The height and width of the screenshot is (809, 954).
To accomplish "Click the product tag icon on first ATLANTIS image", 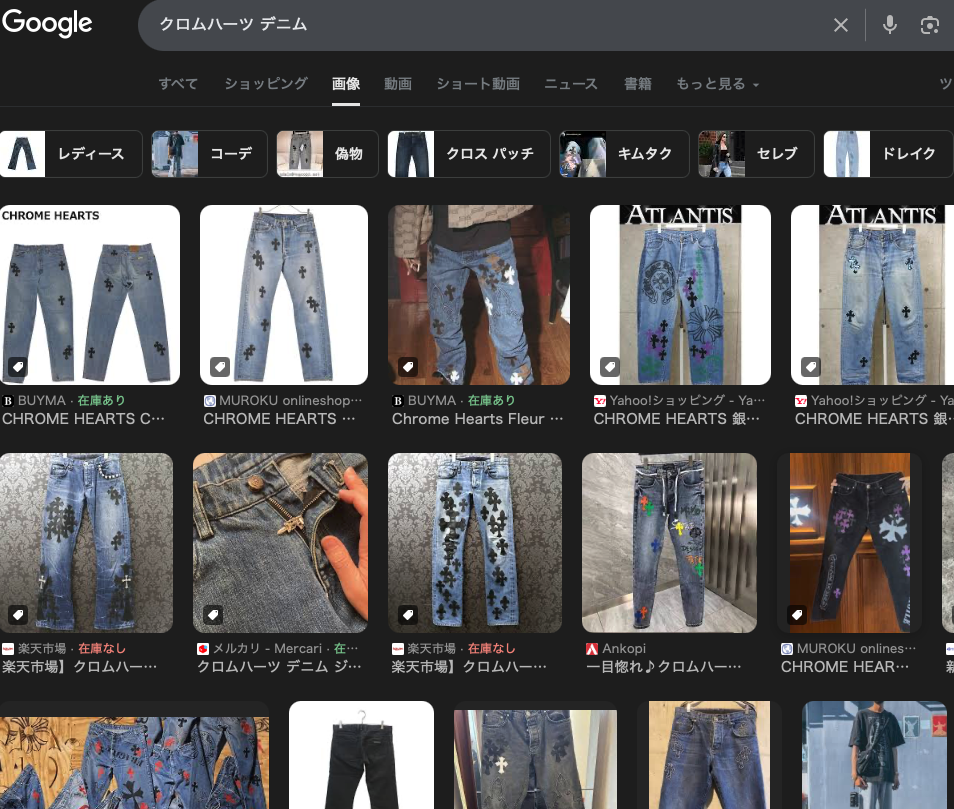I will tap(610, 367).
